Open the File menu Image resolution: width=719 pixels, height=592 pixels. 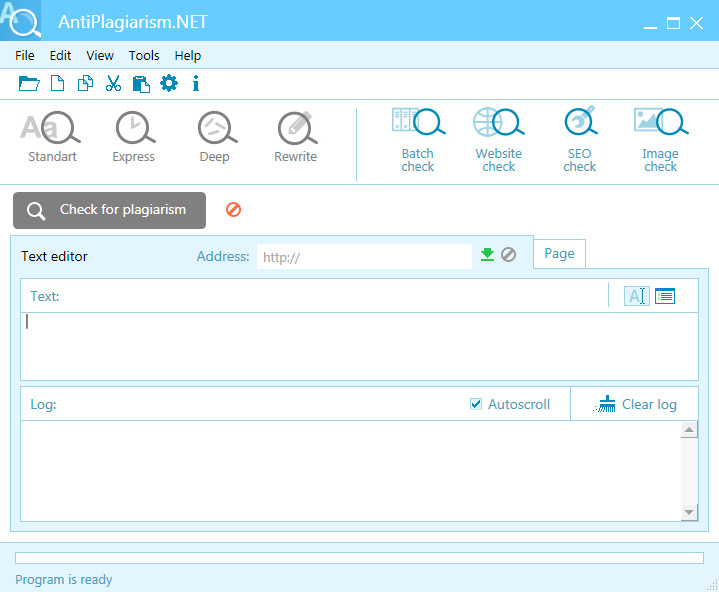tap(25, 55)
